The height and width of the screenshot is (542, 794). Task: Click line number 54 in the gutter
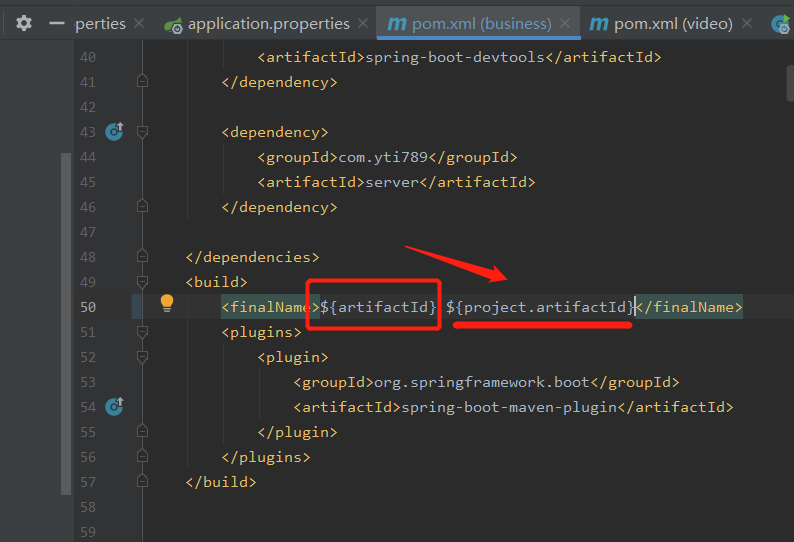pyautogui.click(x=88, y=407)
